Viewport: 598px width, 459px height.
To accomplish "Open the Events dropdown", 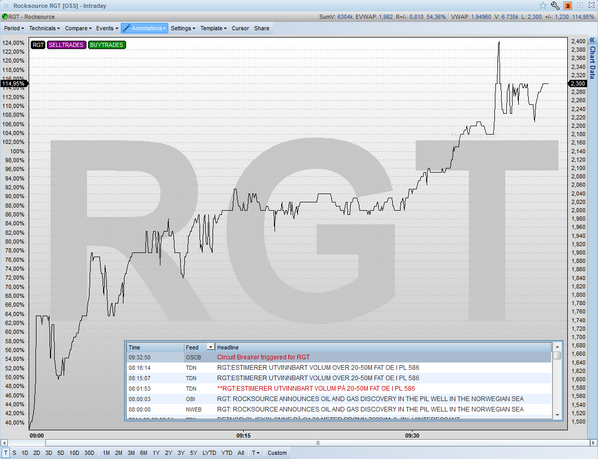I will click(x=107, y=28).
